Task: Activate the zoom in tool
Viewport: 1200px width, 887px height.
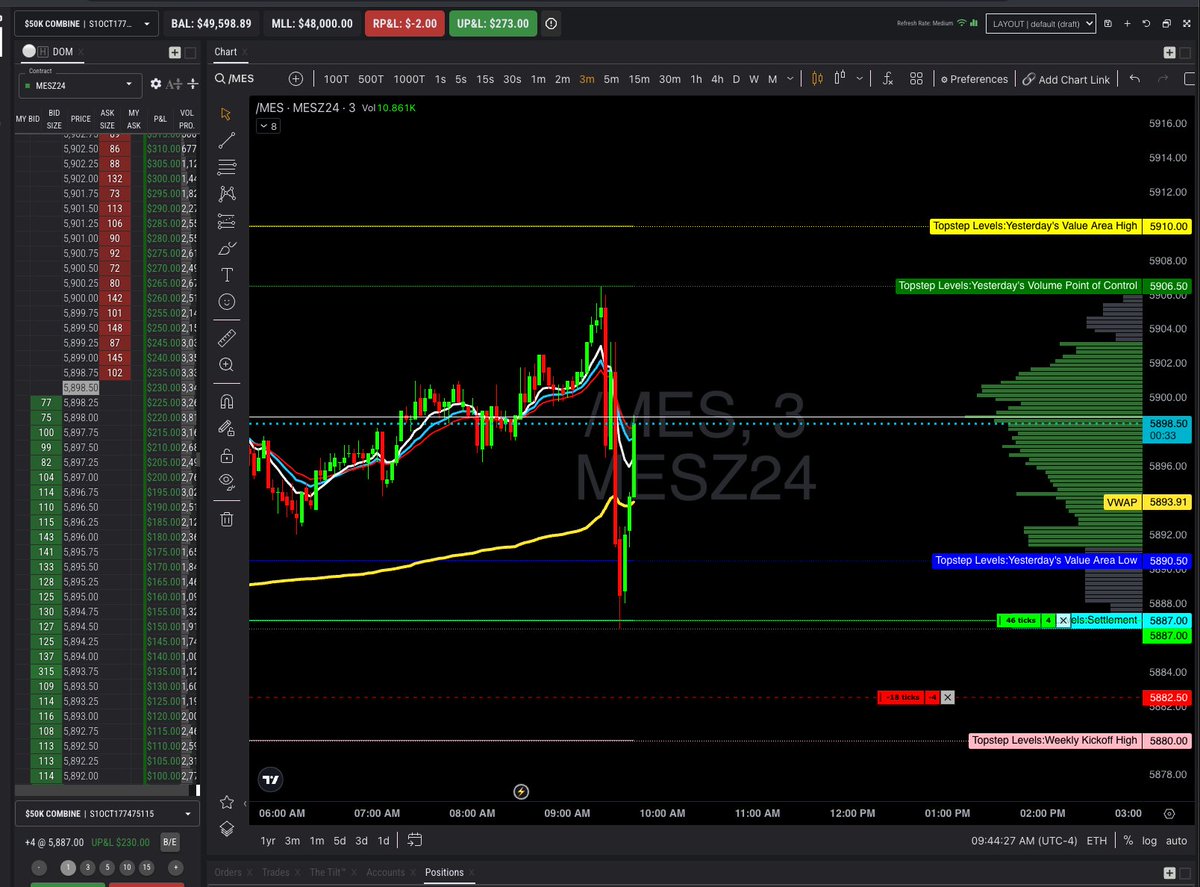Action: [x=227, y=365]
